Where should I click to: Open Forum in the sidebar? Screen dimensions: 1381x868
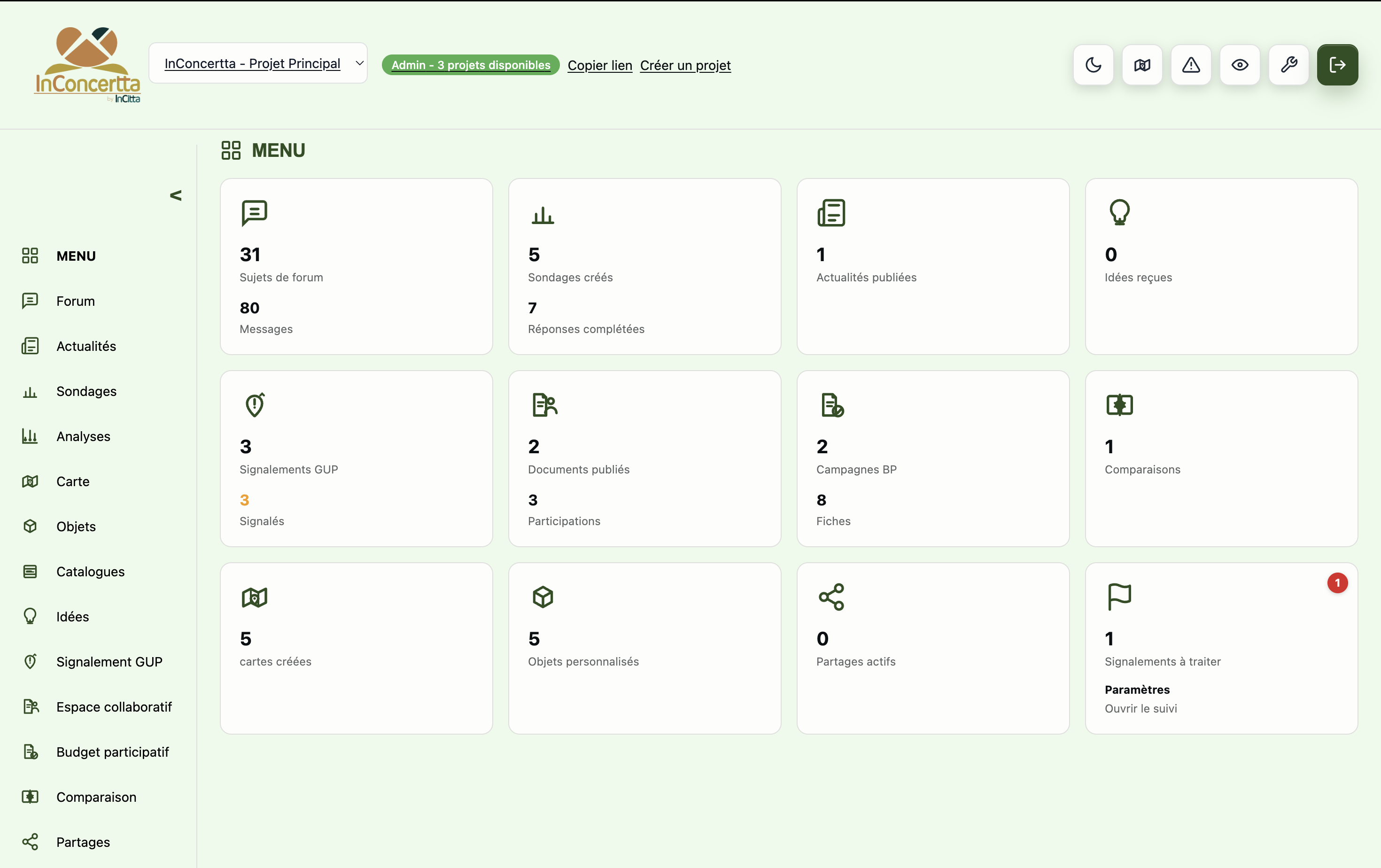(75, 301)
